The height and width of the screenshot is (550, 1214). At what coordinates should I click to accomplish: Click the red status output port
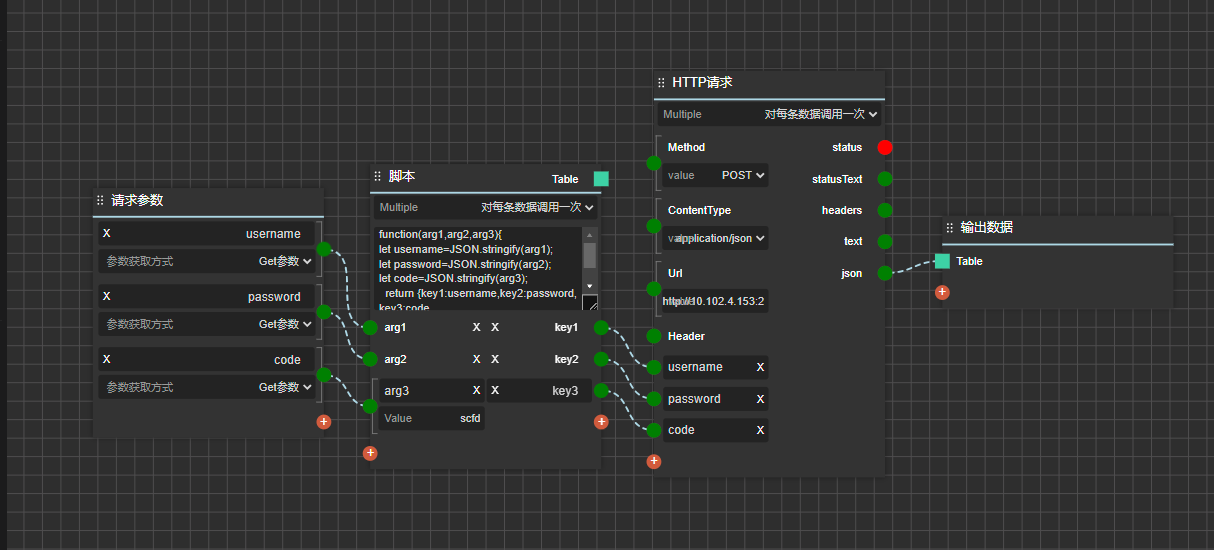point(884,148)
